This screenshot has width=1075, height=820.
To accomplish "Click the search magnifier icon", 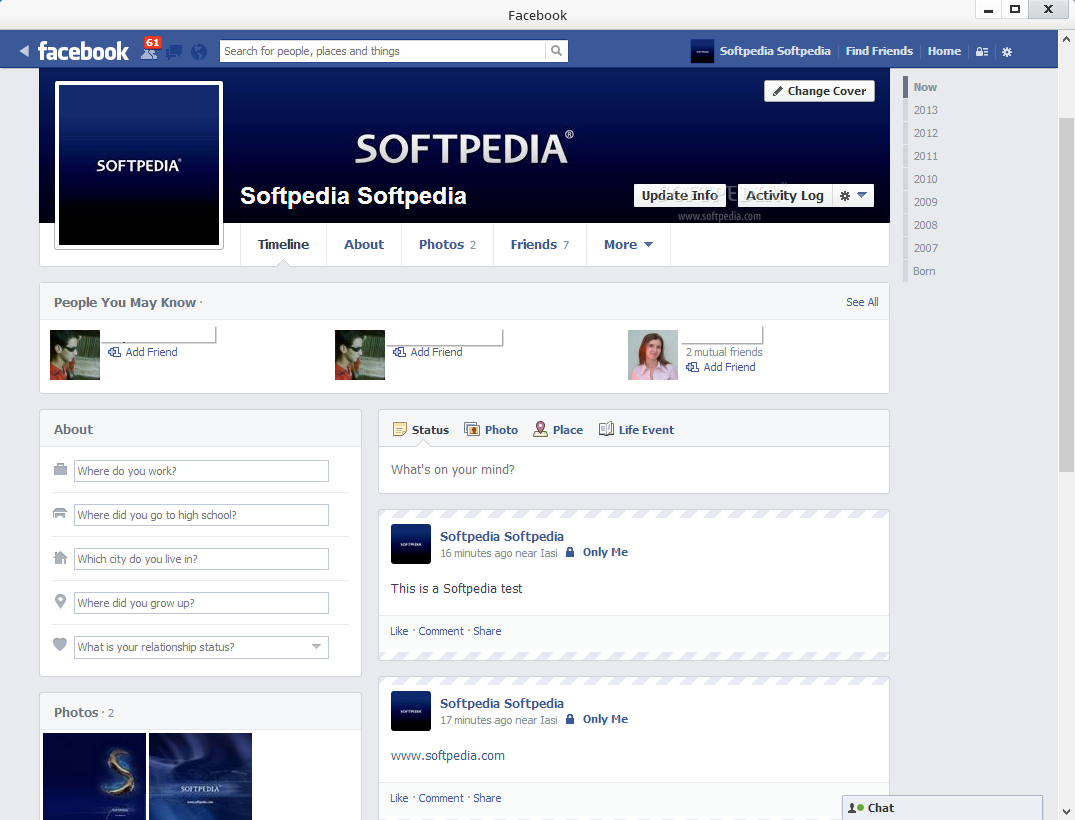I will click(556, 51).
